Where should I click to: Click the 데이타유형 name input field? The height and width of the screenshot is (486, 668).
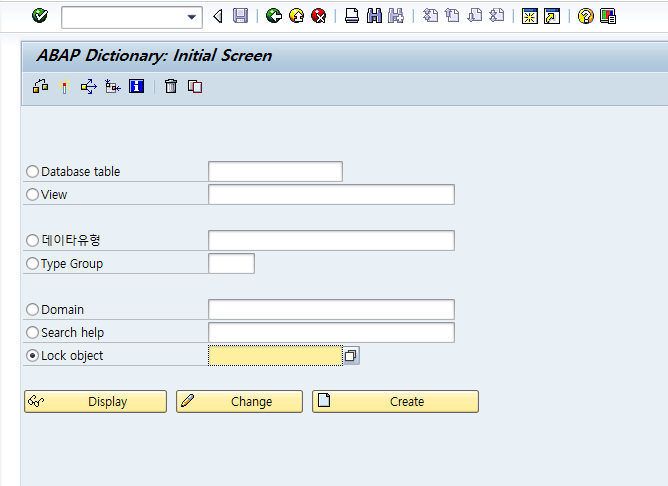[x=331, y=241]
